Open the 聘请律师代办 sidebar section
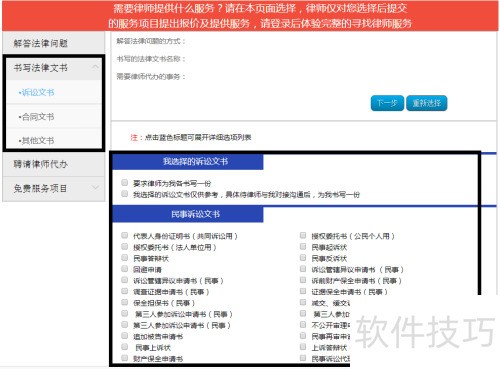Image resolution: width=500 pixels, height=369 pixels. (x=53, y=164)
